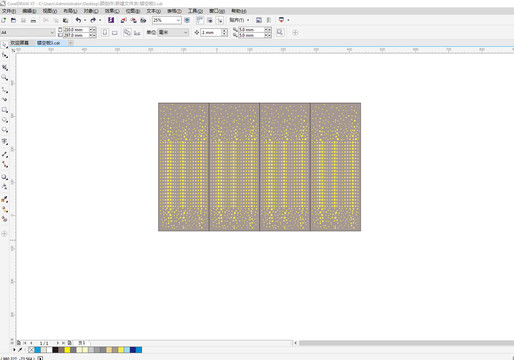Click the Redo arrow icon
The height and width of the screenshot is (360, 514).
93,20
